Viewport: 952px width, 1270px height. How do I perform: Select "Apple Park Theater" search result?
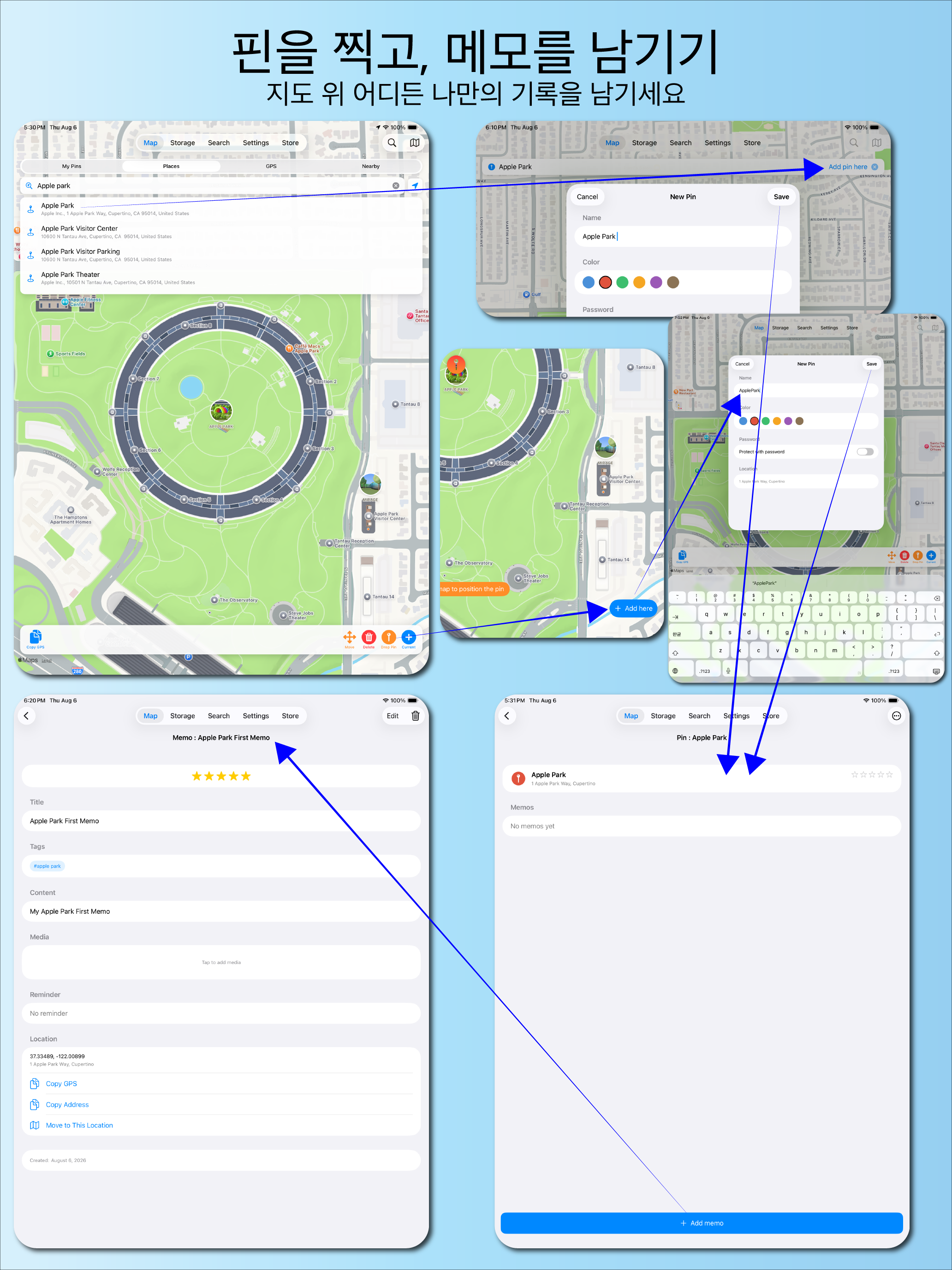pyautogui.click(x=221, y=278)
